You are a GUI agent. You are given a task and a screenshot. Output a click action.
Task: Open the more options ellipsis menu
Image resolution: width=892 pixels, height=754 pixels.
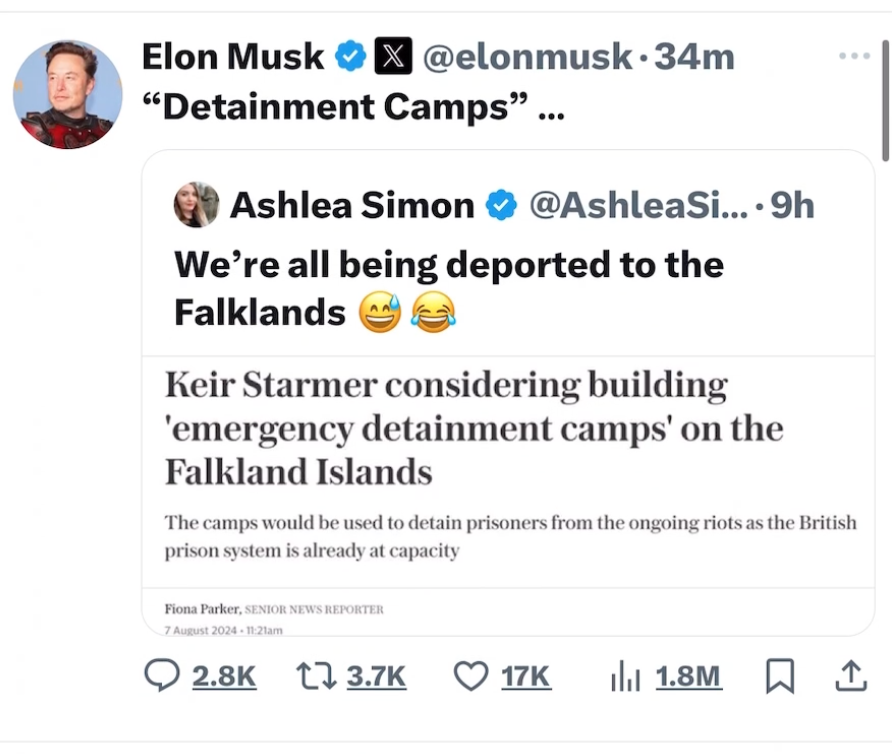(x=855, y=56)
